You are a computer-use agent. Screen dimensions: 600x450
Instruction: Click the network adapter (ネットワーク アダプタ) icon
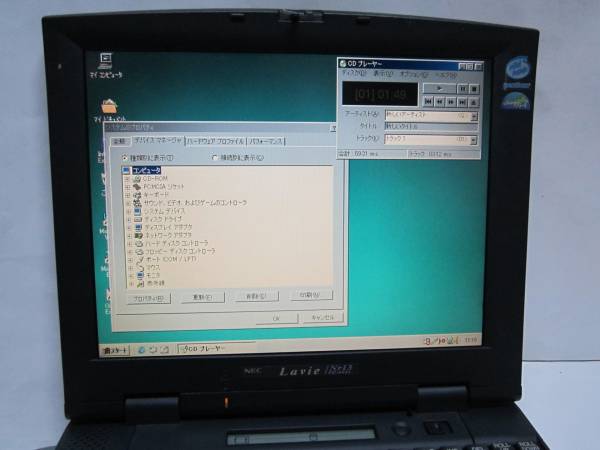click(139, 235)
